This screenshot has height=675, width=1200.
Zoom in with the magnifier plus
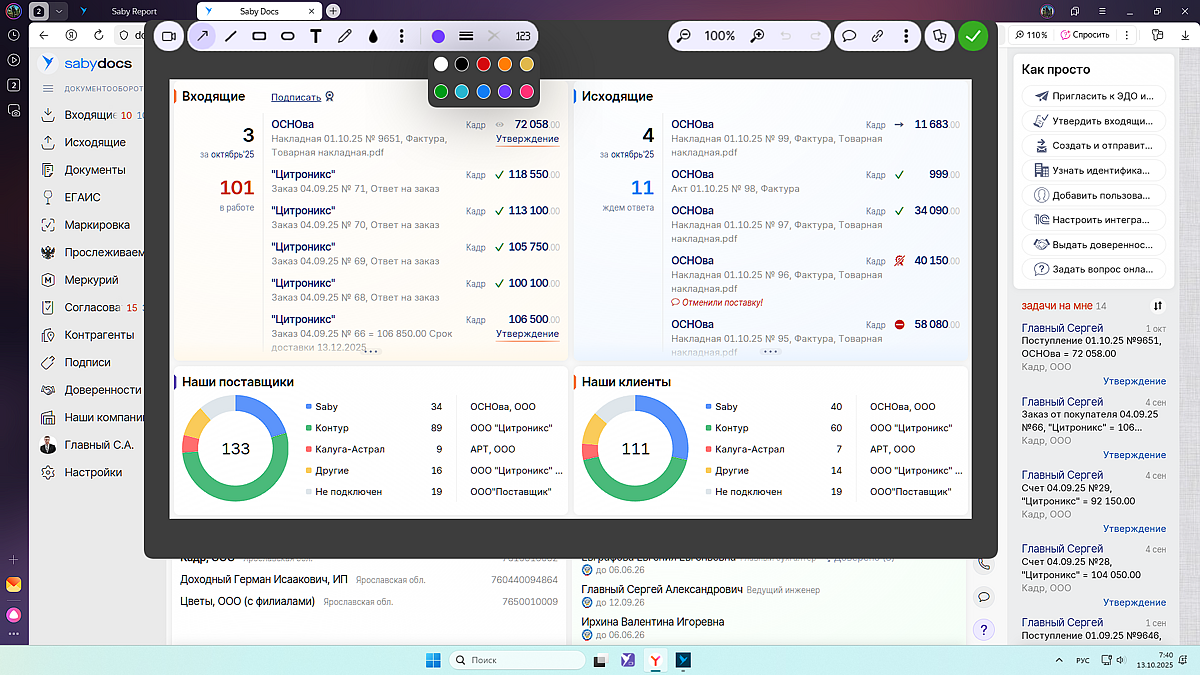tap(758, 36)
